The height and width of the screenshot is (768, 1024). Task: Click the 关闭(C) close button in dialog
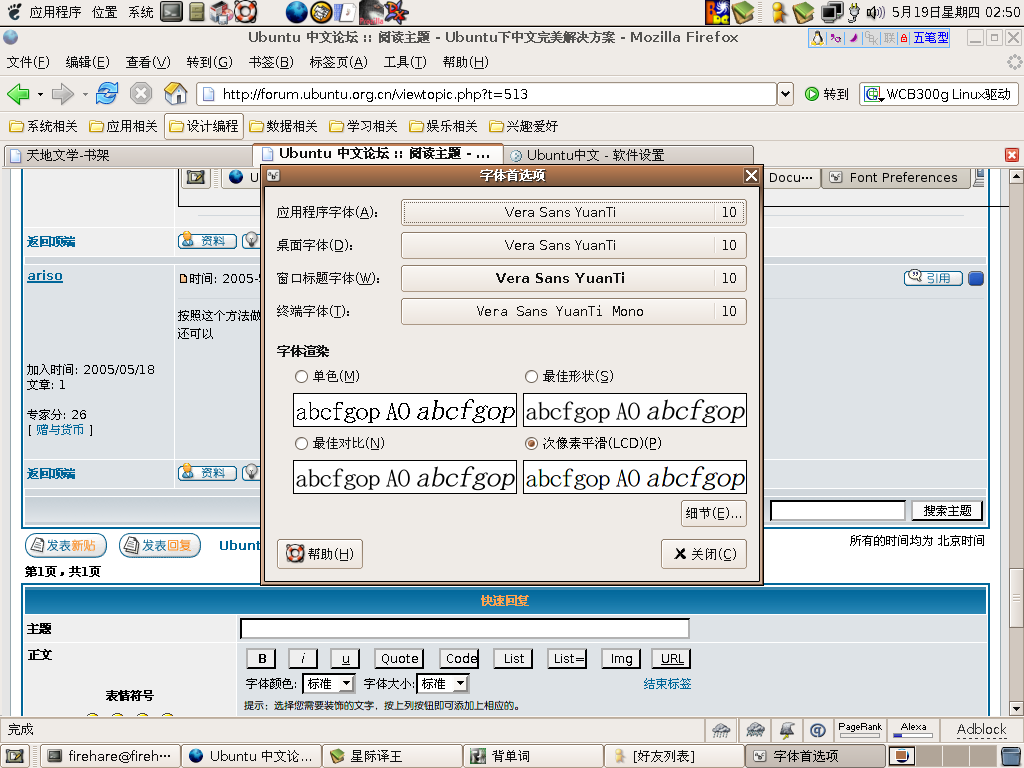(x=704, y=554)
